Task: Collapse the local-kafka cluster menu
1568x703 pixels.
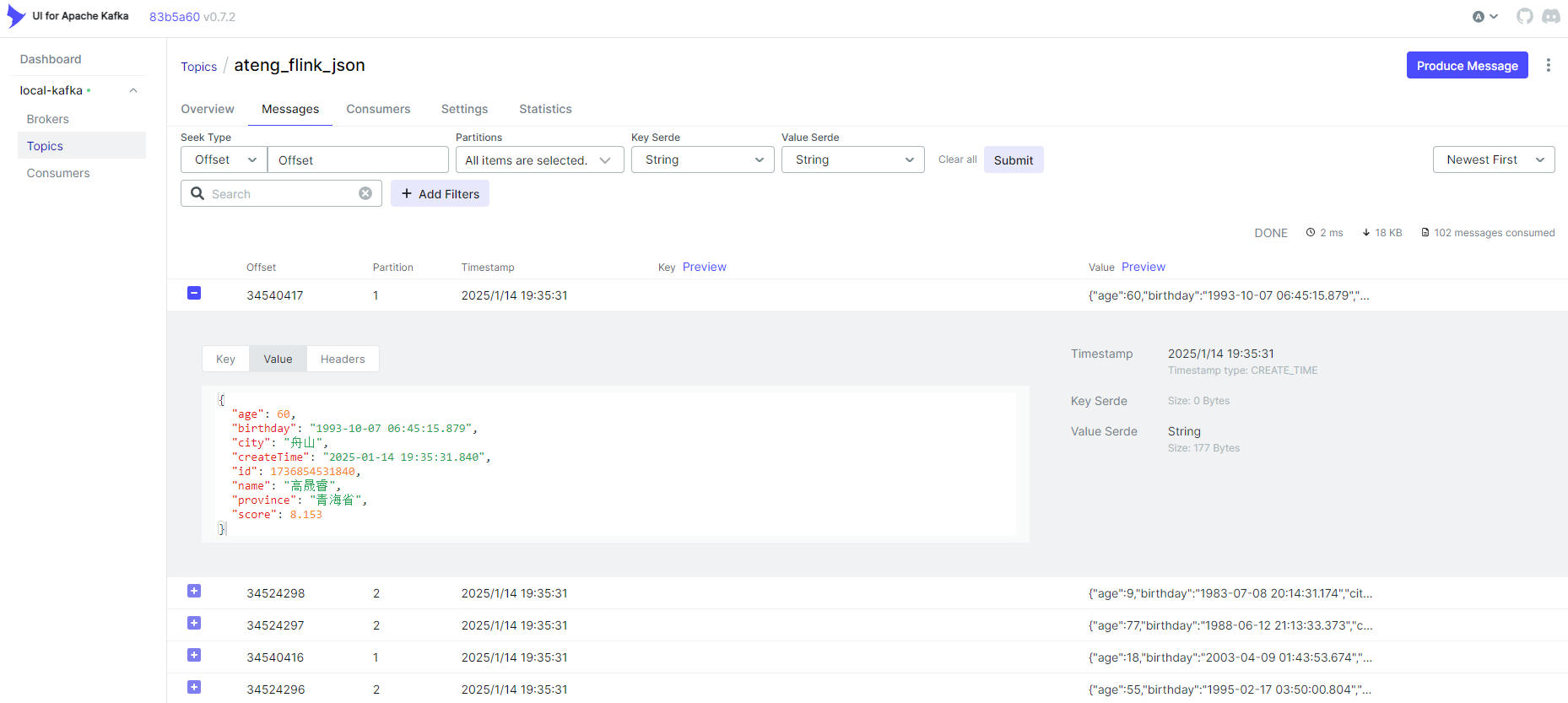Action: point(133,90)
